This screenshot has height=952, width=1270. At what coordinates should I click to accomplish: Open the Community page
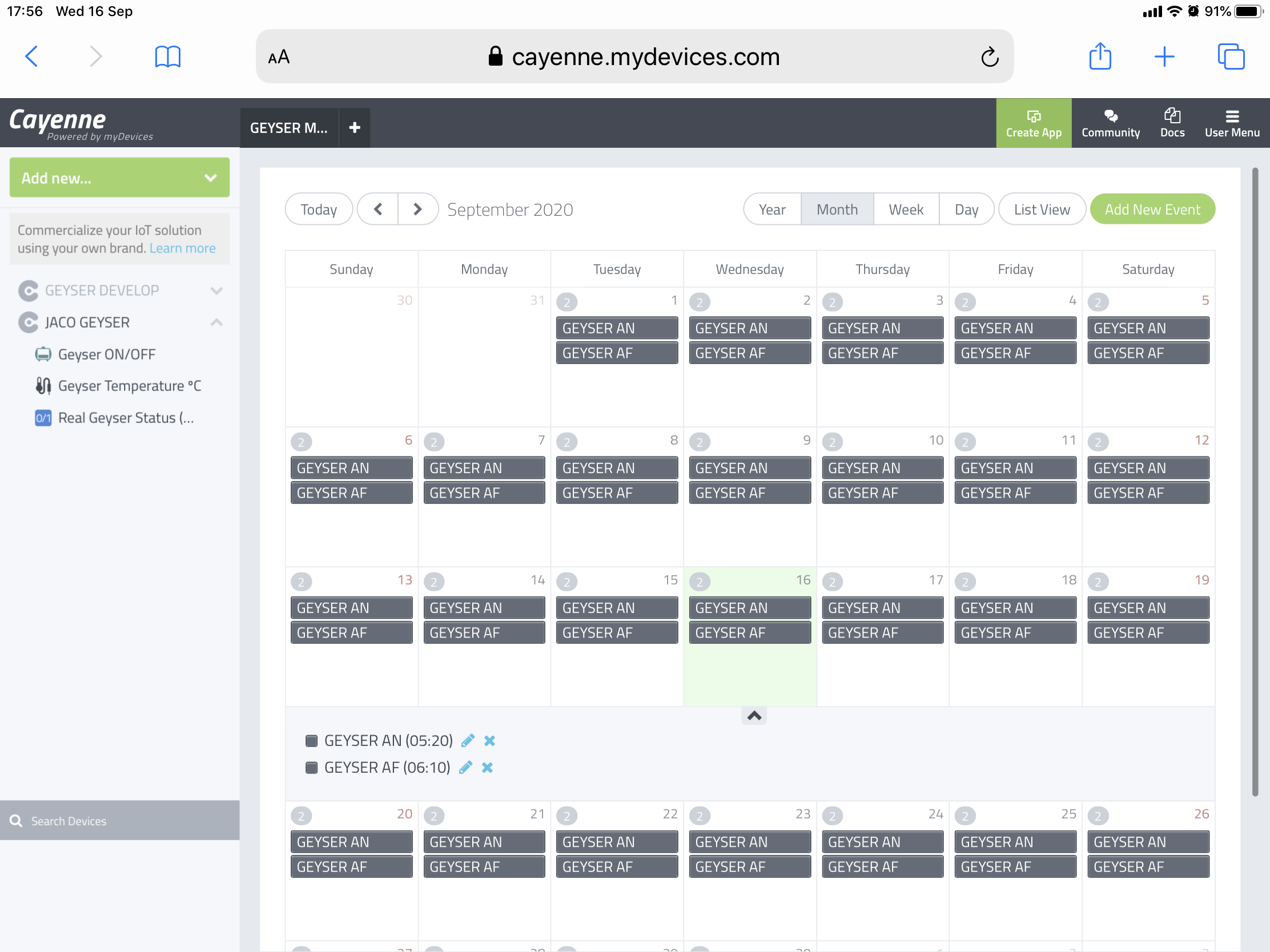(x=1110, y=123)
